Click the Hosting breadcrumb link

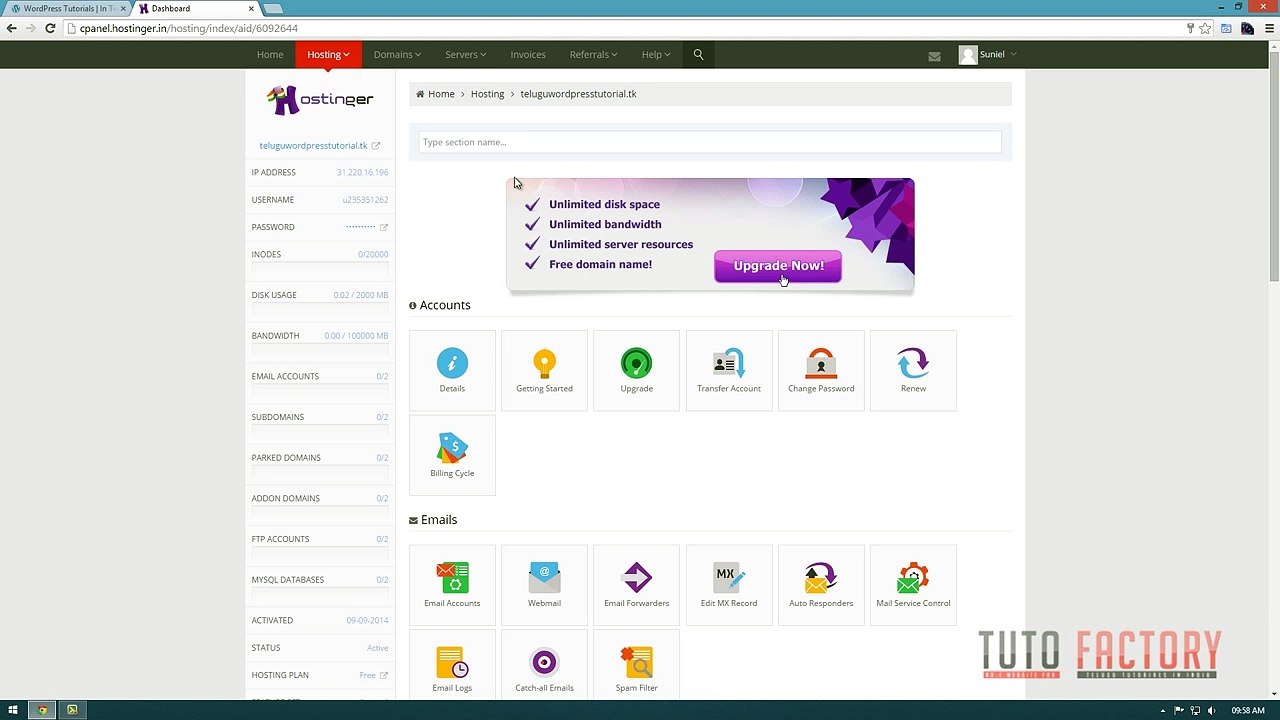tap(487, 94)
